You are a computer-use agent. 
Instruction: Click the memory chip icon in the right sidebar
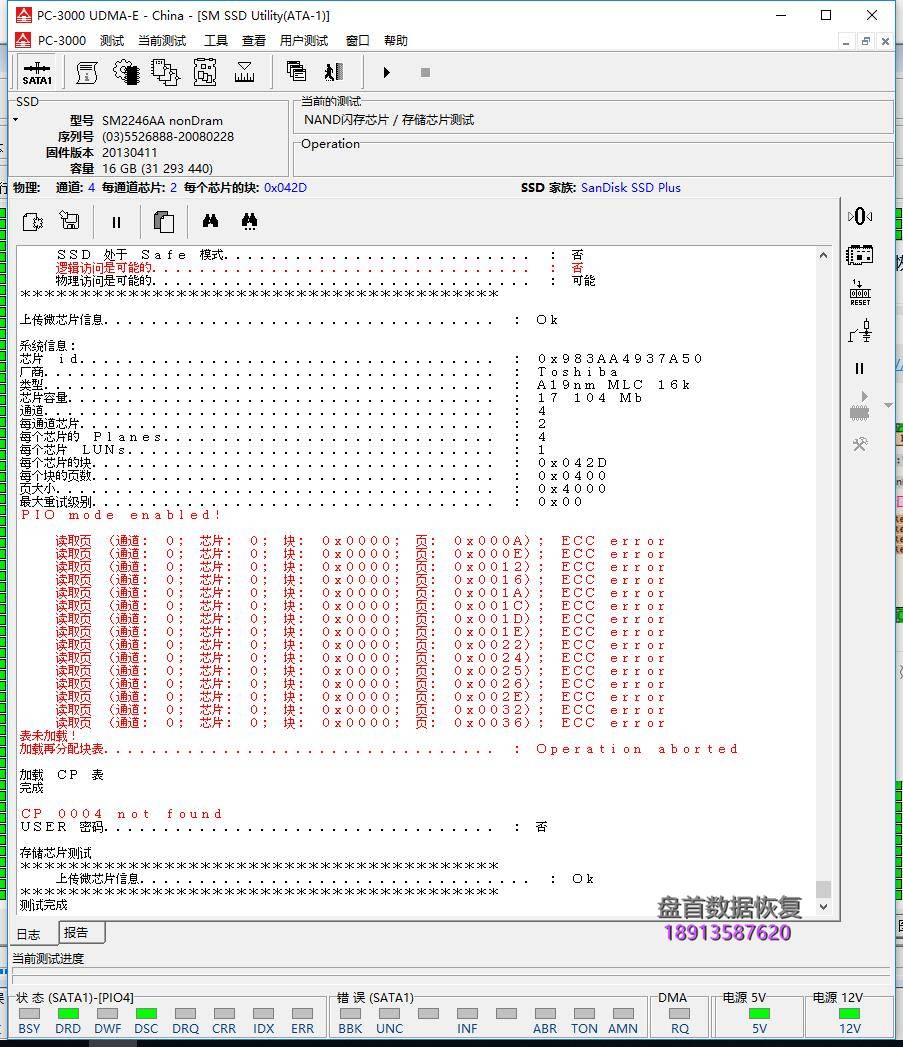pyautogui.click(x=860, y=255)
